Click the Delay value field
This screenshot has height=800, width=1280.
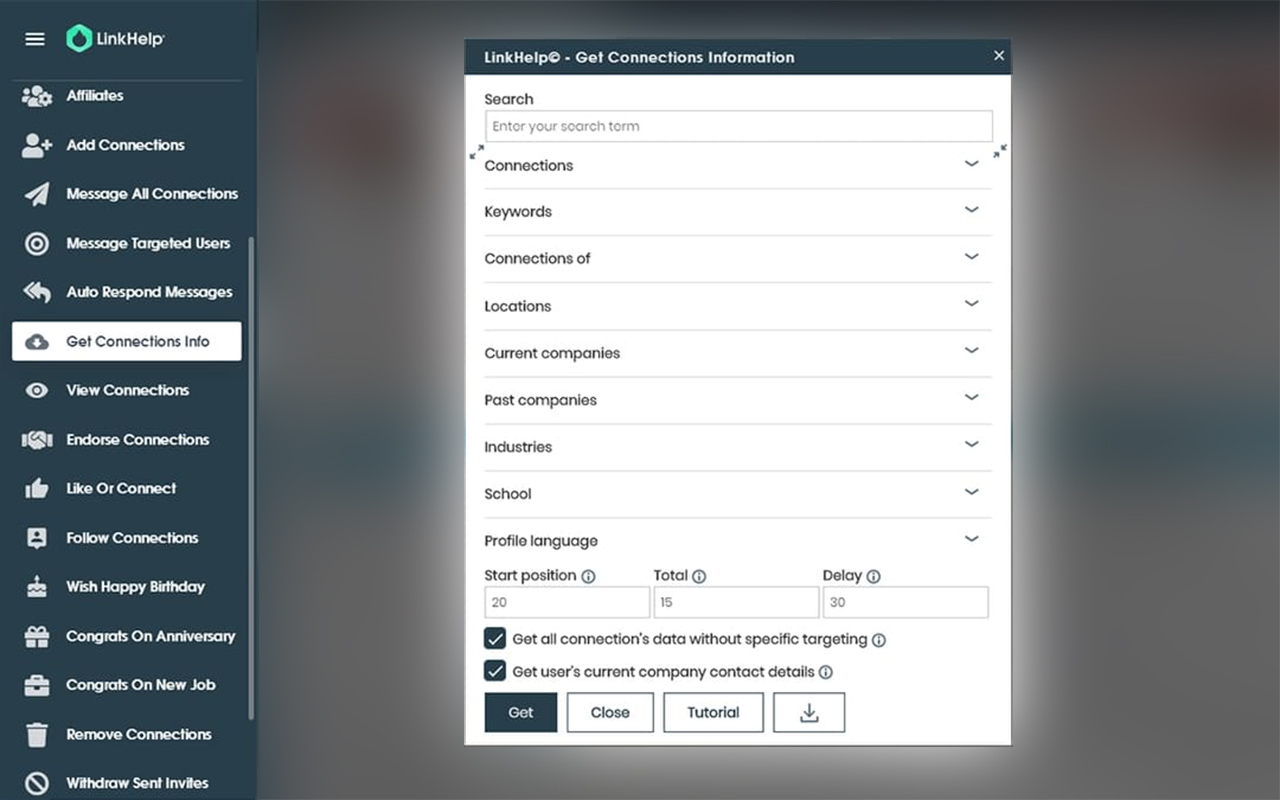tap(906, 602)
